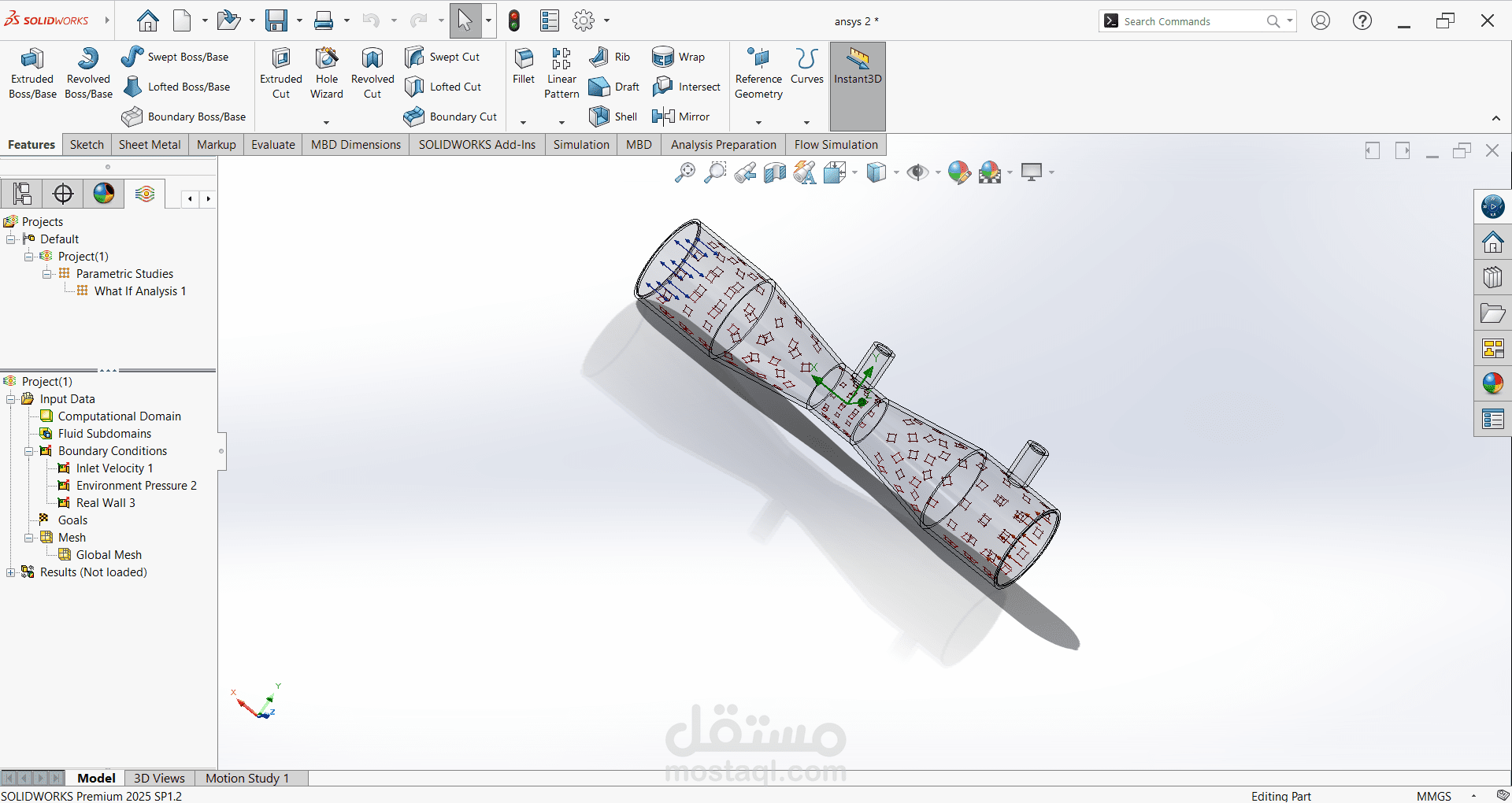This screenshot has width=1512, height=803.
Task: Open the DisplayManager panel tab
Action: [104, 194]
